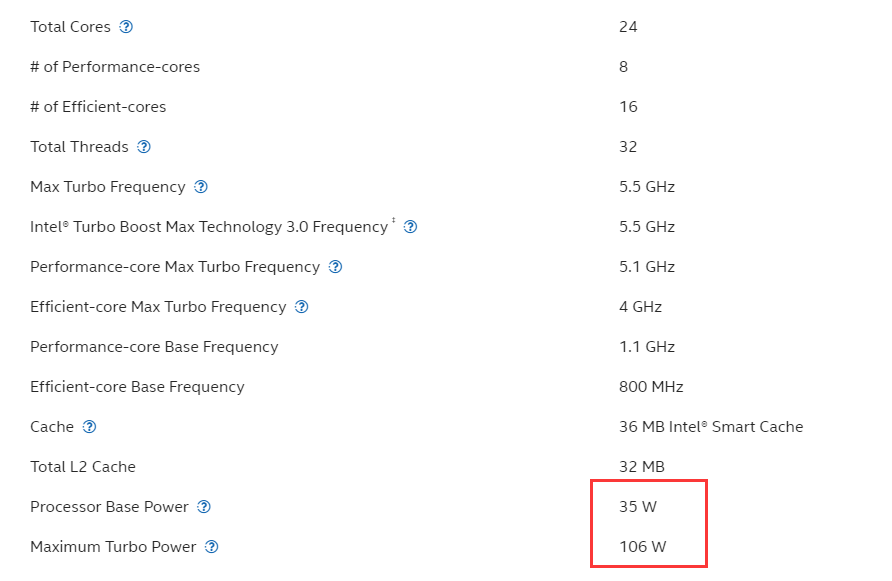
Task: Select the 32 MB L2 cache value
Action: pyautogui.click(x=642, y=467)
